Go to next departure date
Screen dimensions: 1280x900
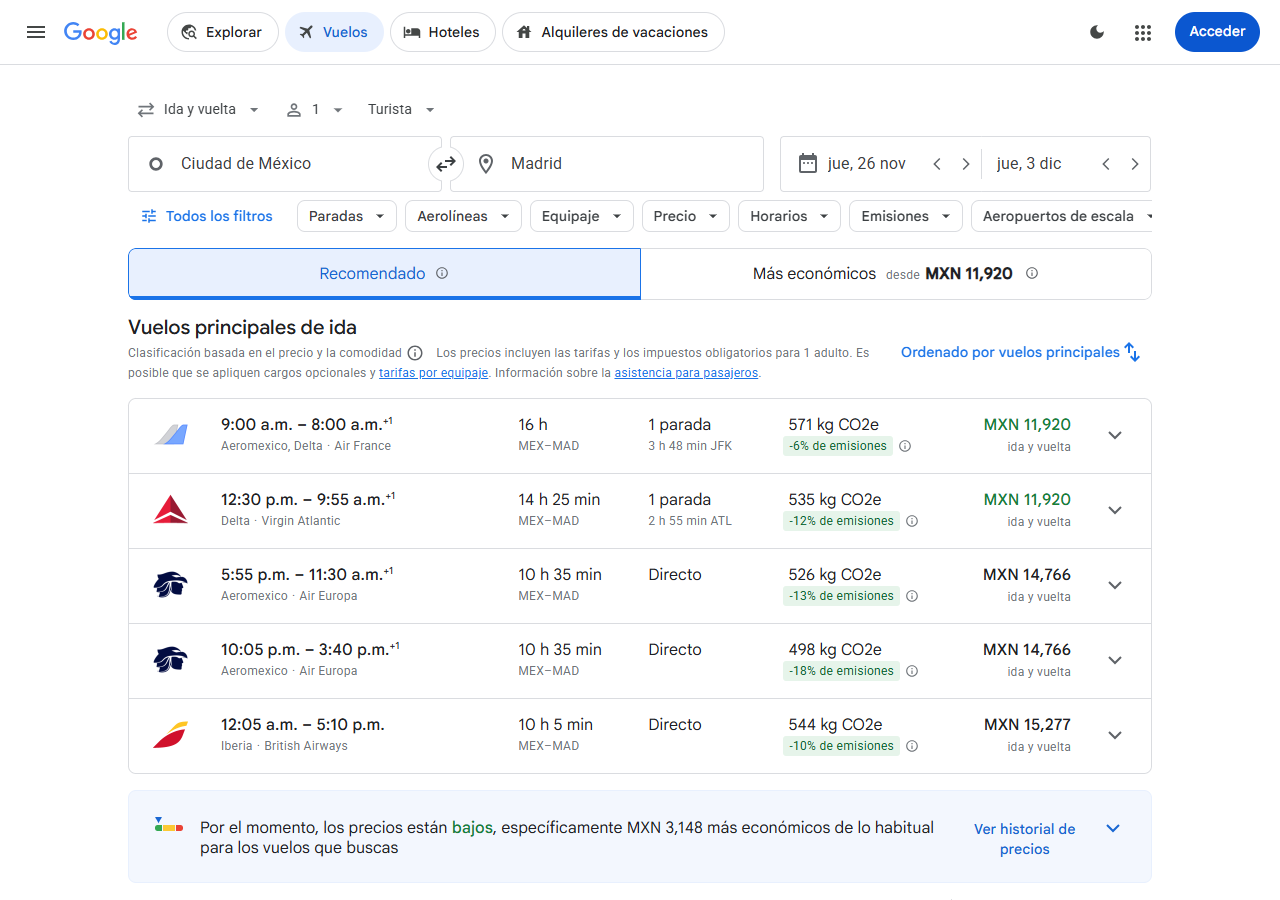(x=966, y=164)
